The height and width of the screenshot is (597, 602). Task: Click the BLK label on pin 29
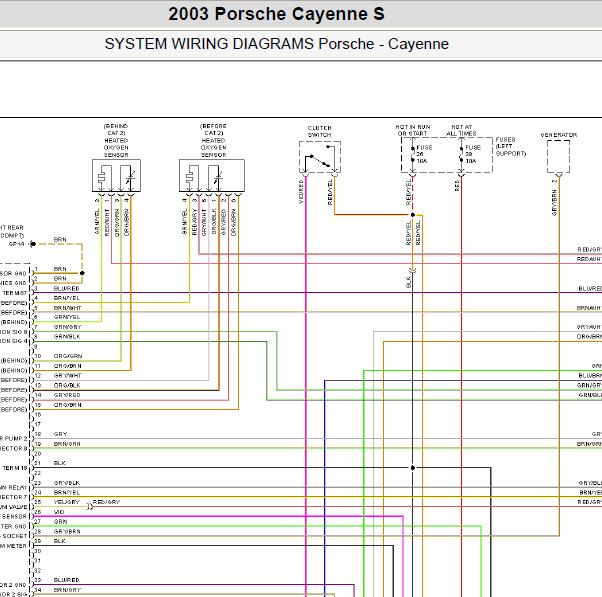60,541
